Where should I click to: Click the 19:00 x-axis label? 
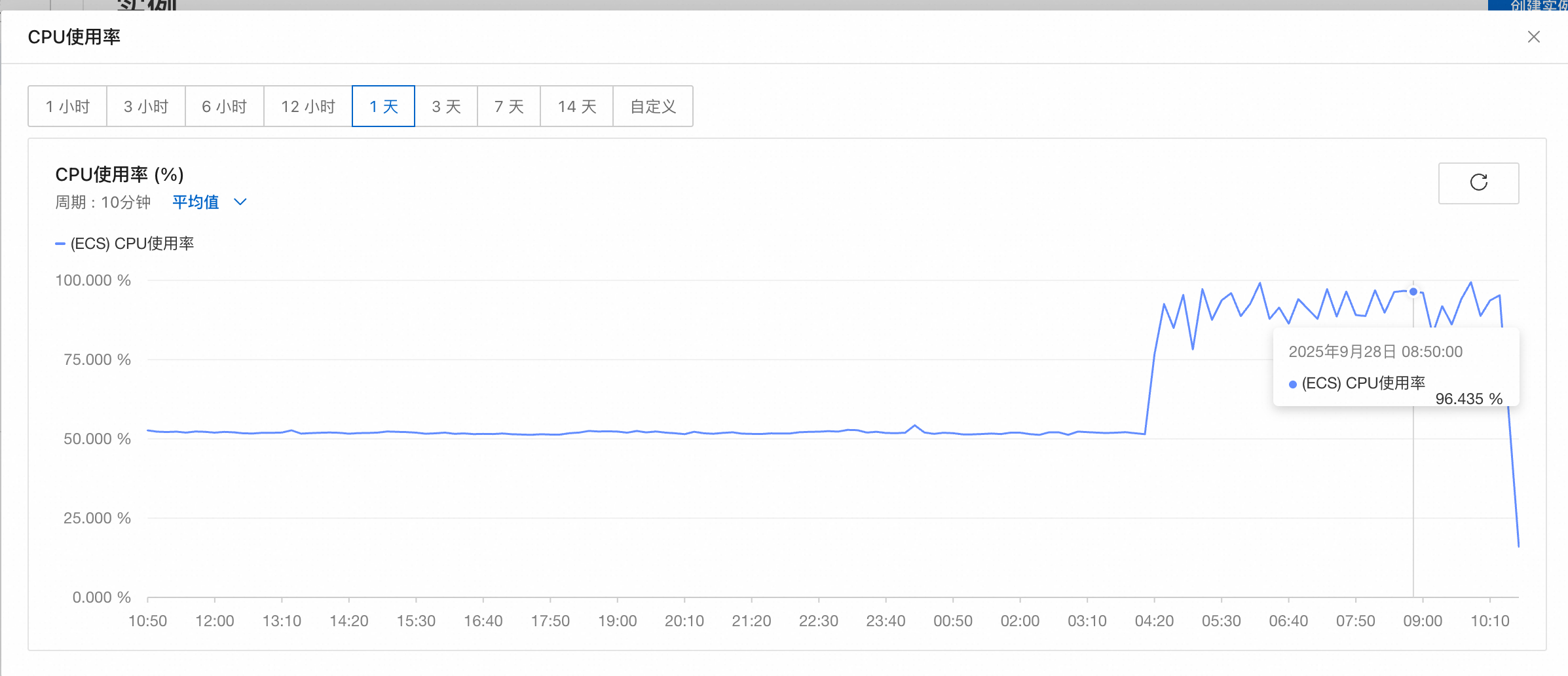pos(618,621)
